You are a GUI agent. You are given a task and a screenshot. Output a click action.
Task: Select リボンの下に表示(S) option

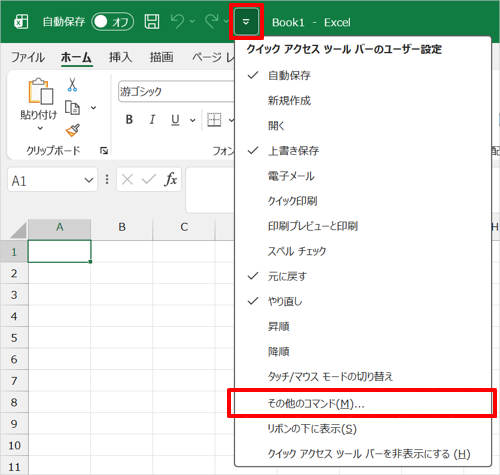click(x=363, y=429)
